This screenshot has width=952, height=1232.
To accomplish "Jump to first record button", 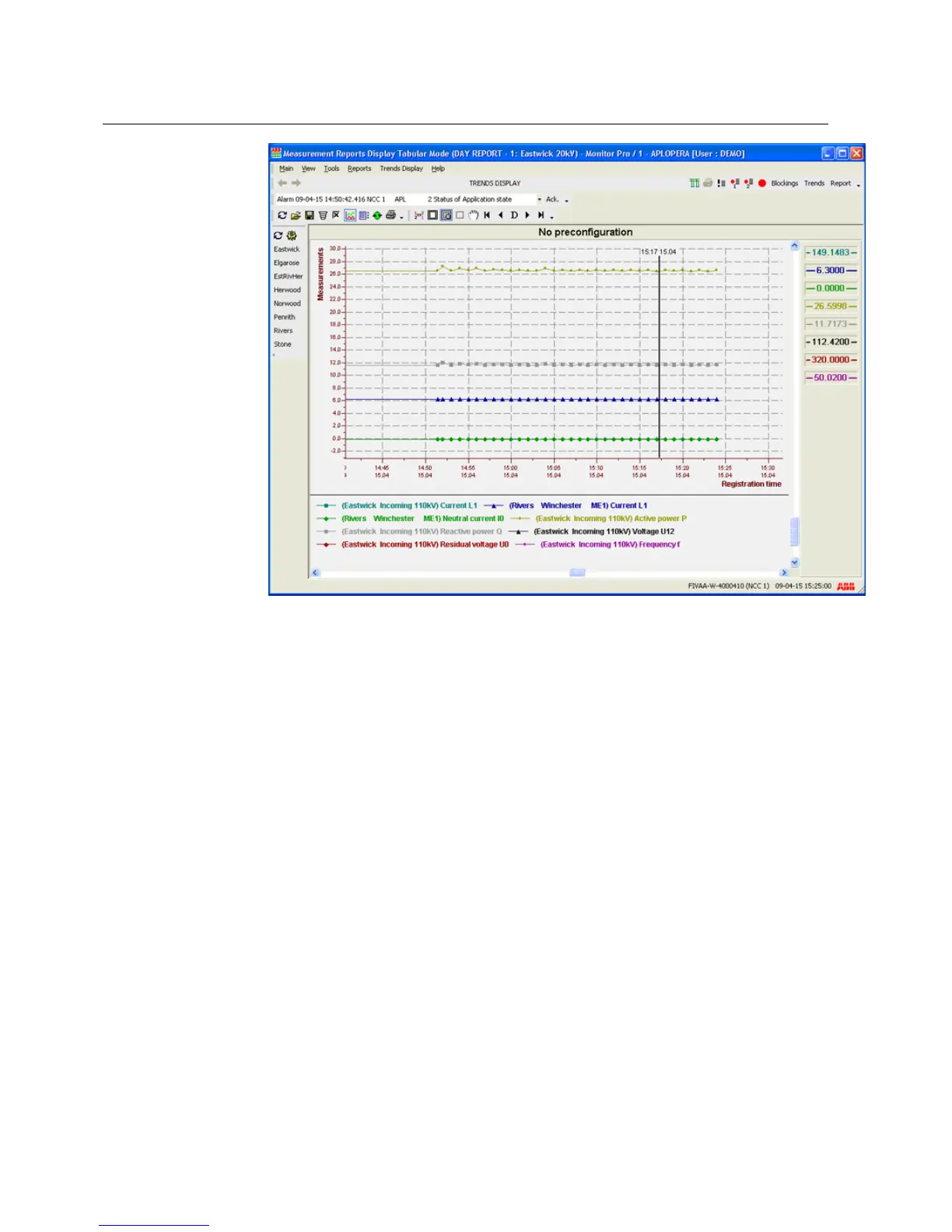I will coord(487,215).
